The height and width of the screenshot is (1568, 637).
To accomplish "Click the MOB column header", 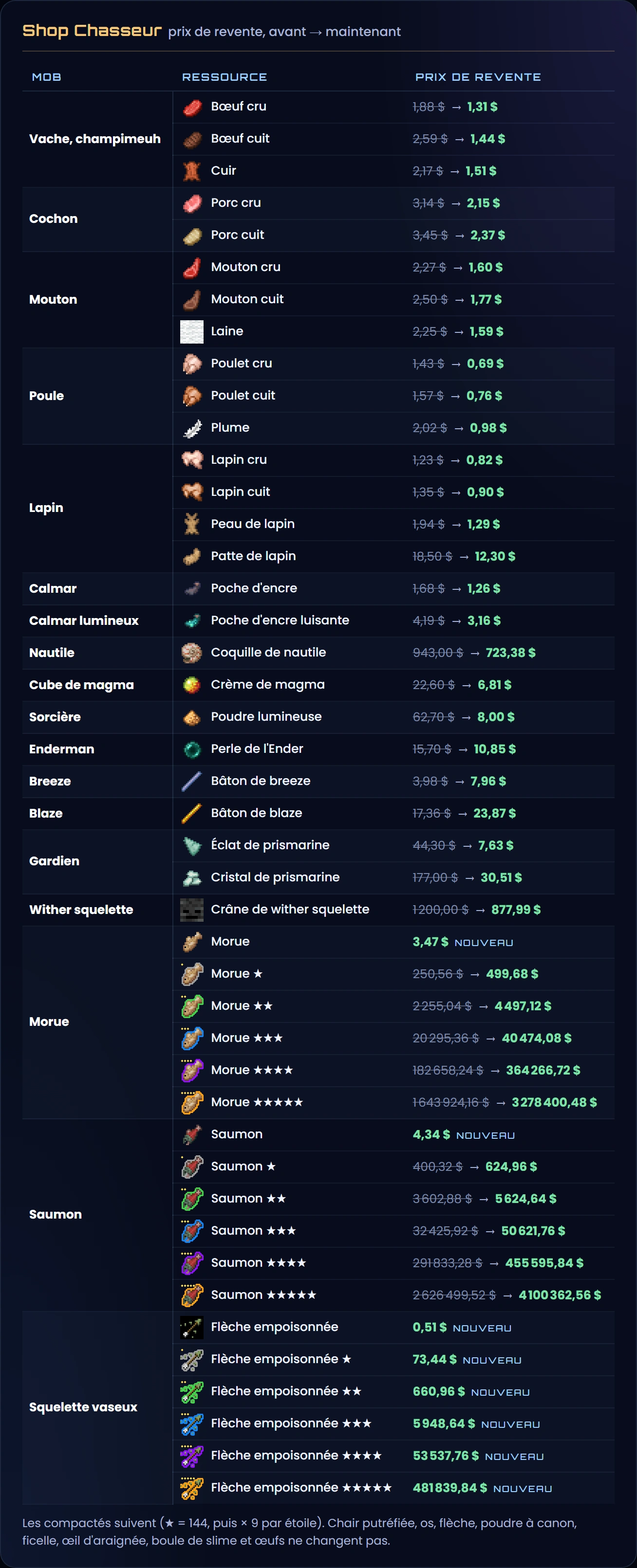I will 46,77.
